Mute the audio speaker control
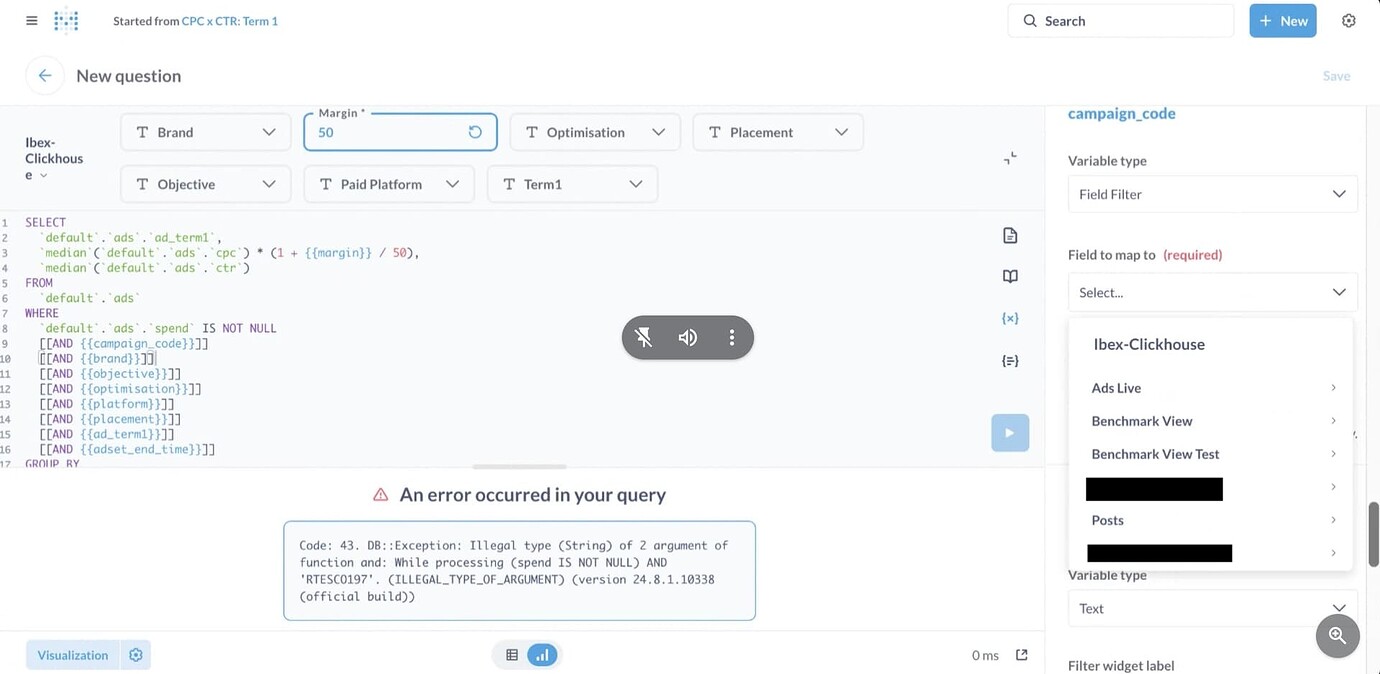Screen dimensions: 1380x674 click(x=688, y=338)
